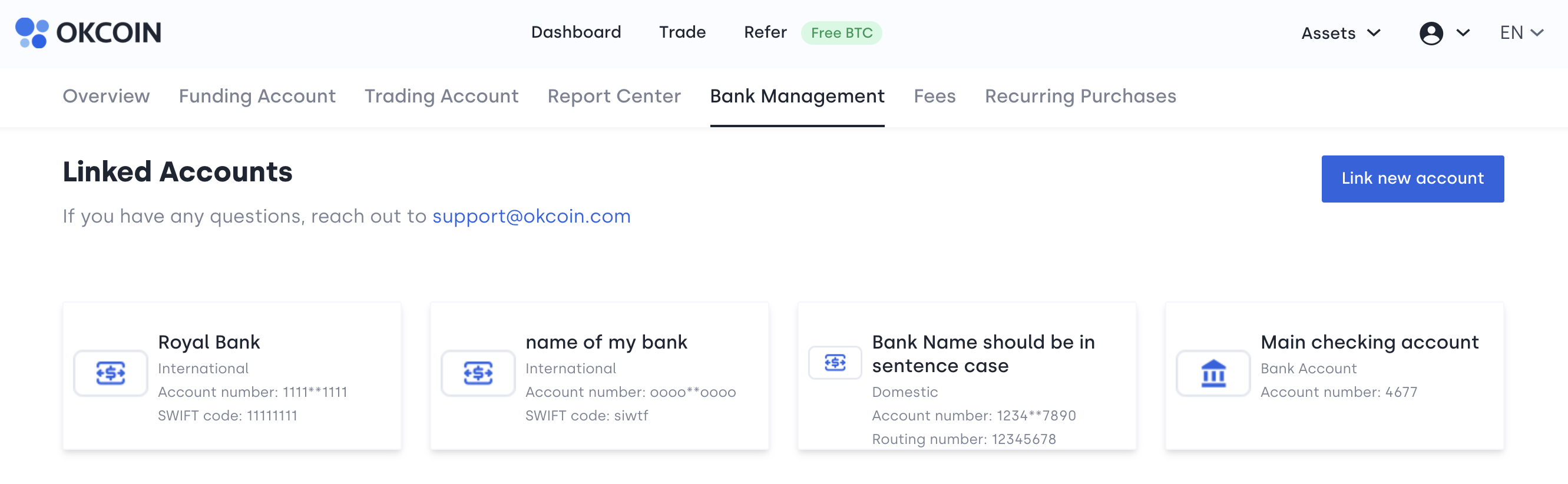Click the Free BTC badge
Viewport: 1568px width, 484px height.
click(x=841, y=33)
